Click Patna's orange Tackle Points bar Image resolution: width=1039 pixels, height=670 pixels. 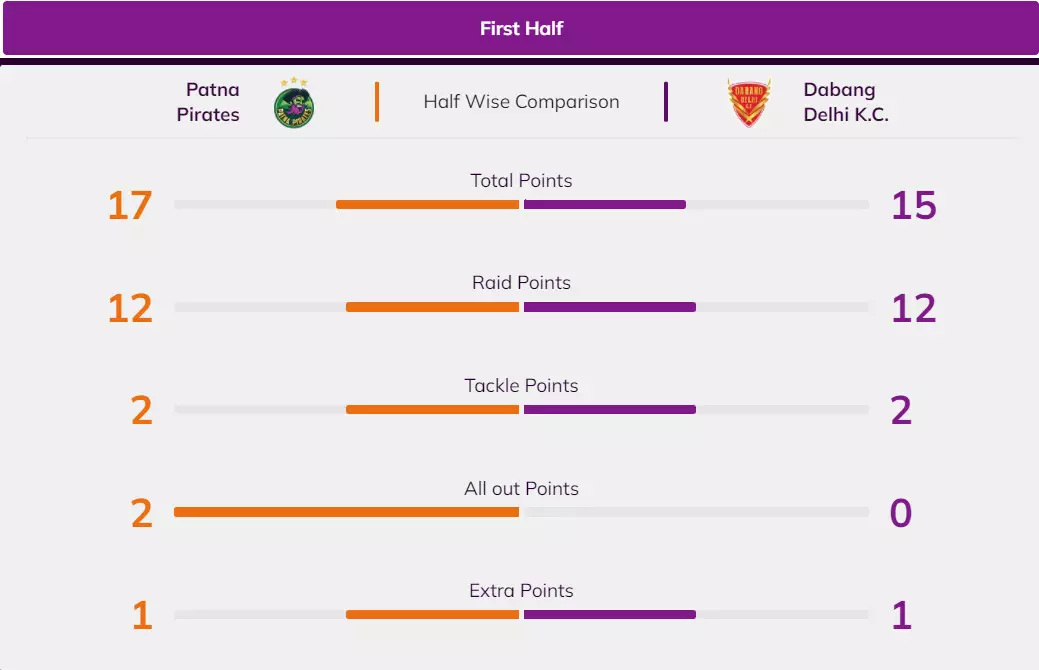[x=432, y=409]
